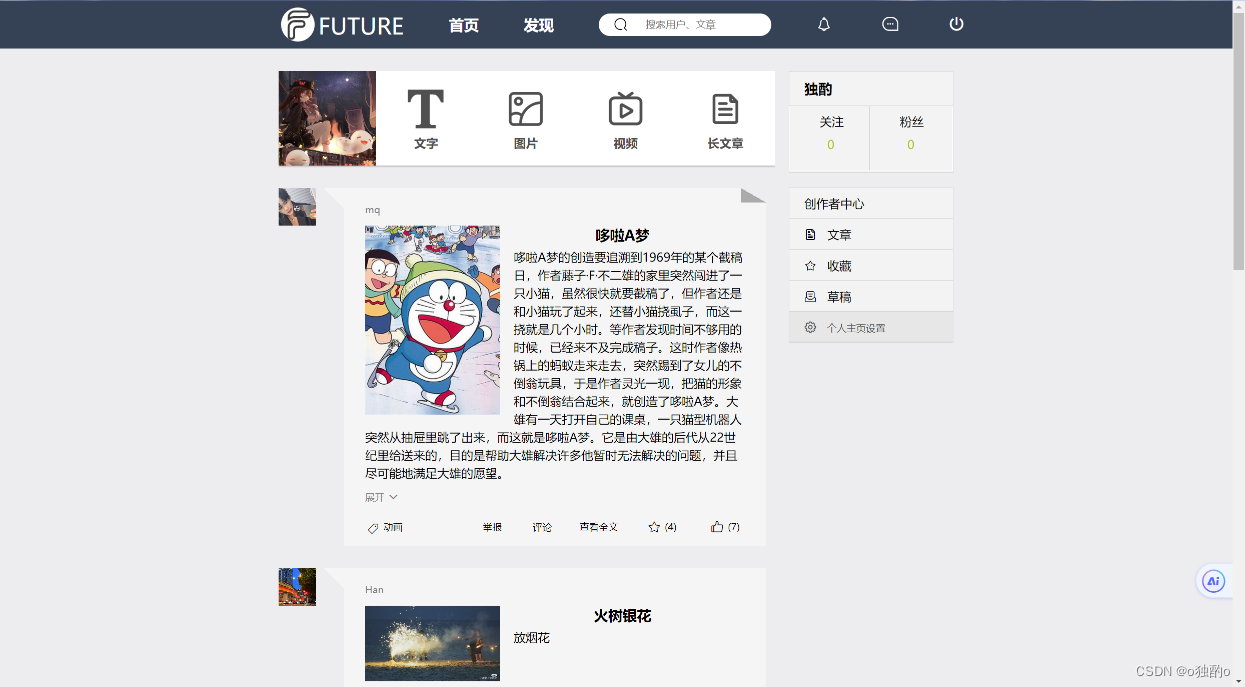Click the Doraemon post image
Screen dimensions: 1245x687
[x=432, y=320]
